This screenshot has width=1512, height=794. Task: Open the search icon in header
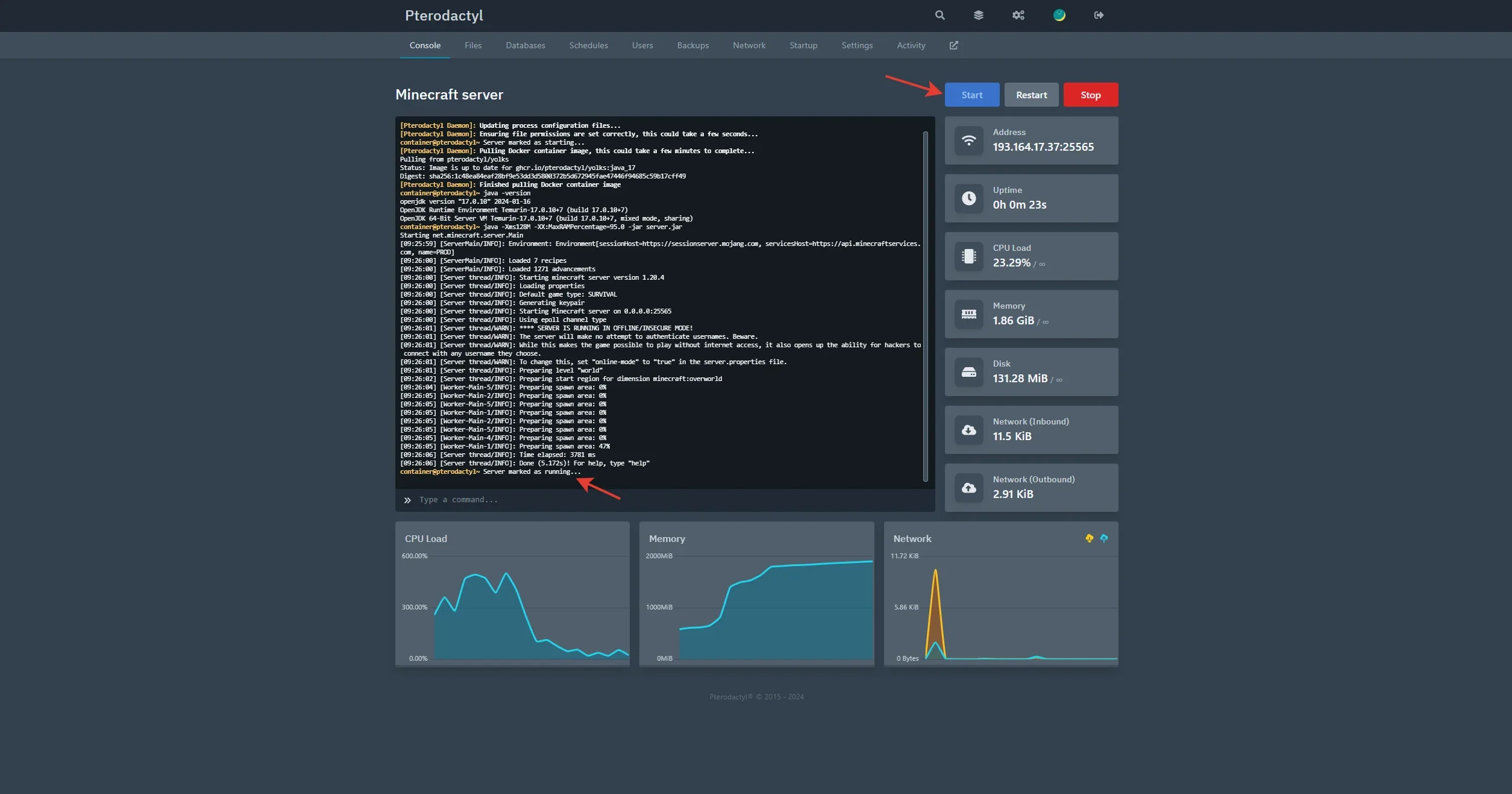pos(940,15)
